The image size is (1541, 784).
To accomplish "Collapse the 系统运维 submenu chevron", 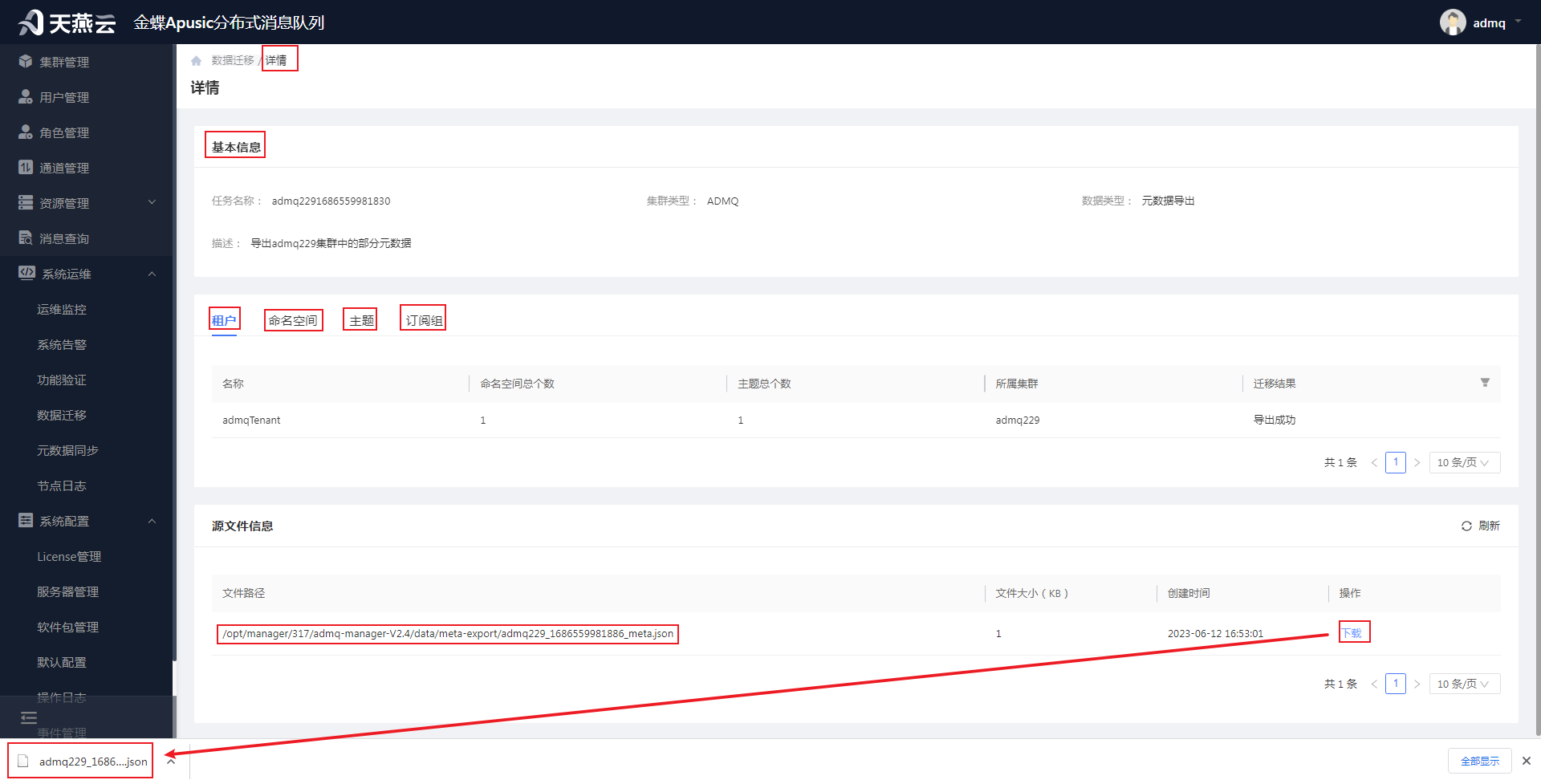I will 152,274.
